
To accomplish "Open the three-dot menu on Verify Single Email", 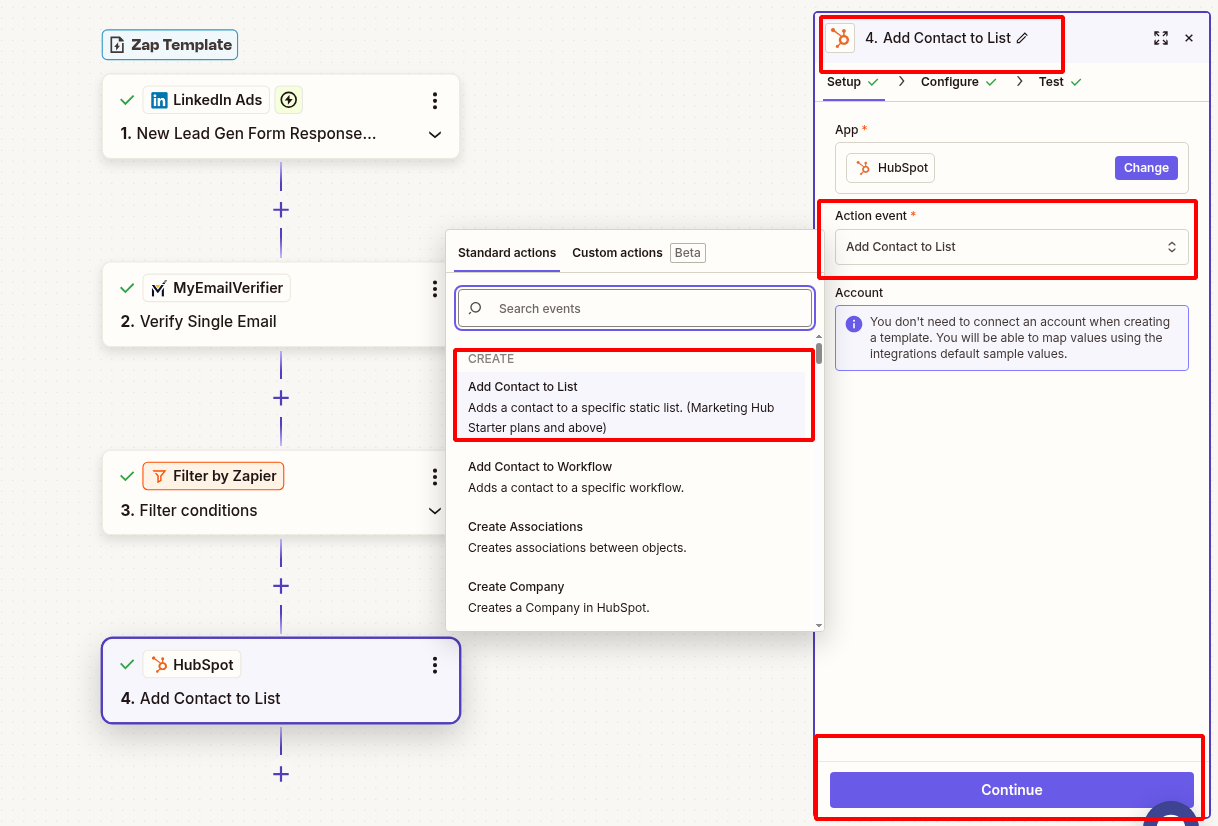I will [x=435, y=289].
